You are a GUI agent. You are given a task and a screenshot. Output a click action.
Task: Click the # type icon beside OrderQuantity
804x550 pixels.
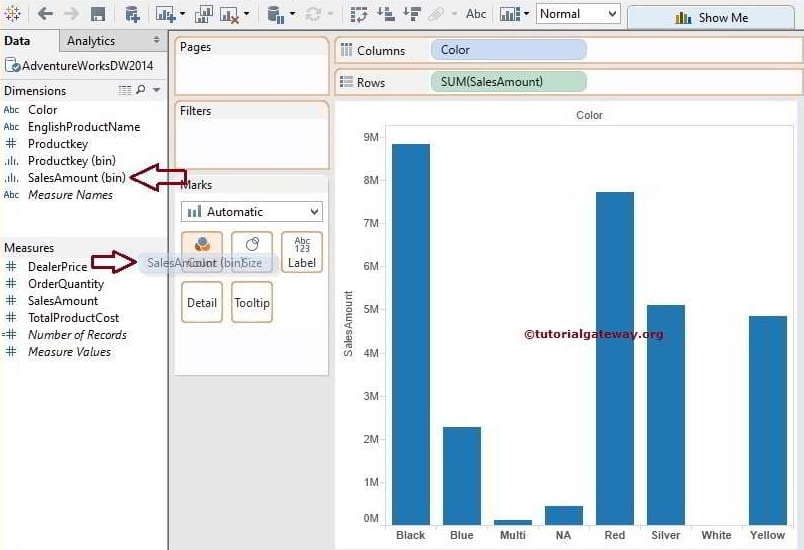coord(11,284)
